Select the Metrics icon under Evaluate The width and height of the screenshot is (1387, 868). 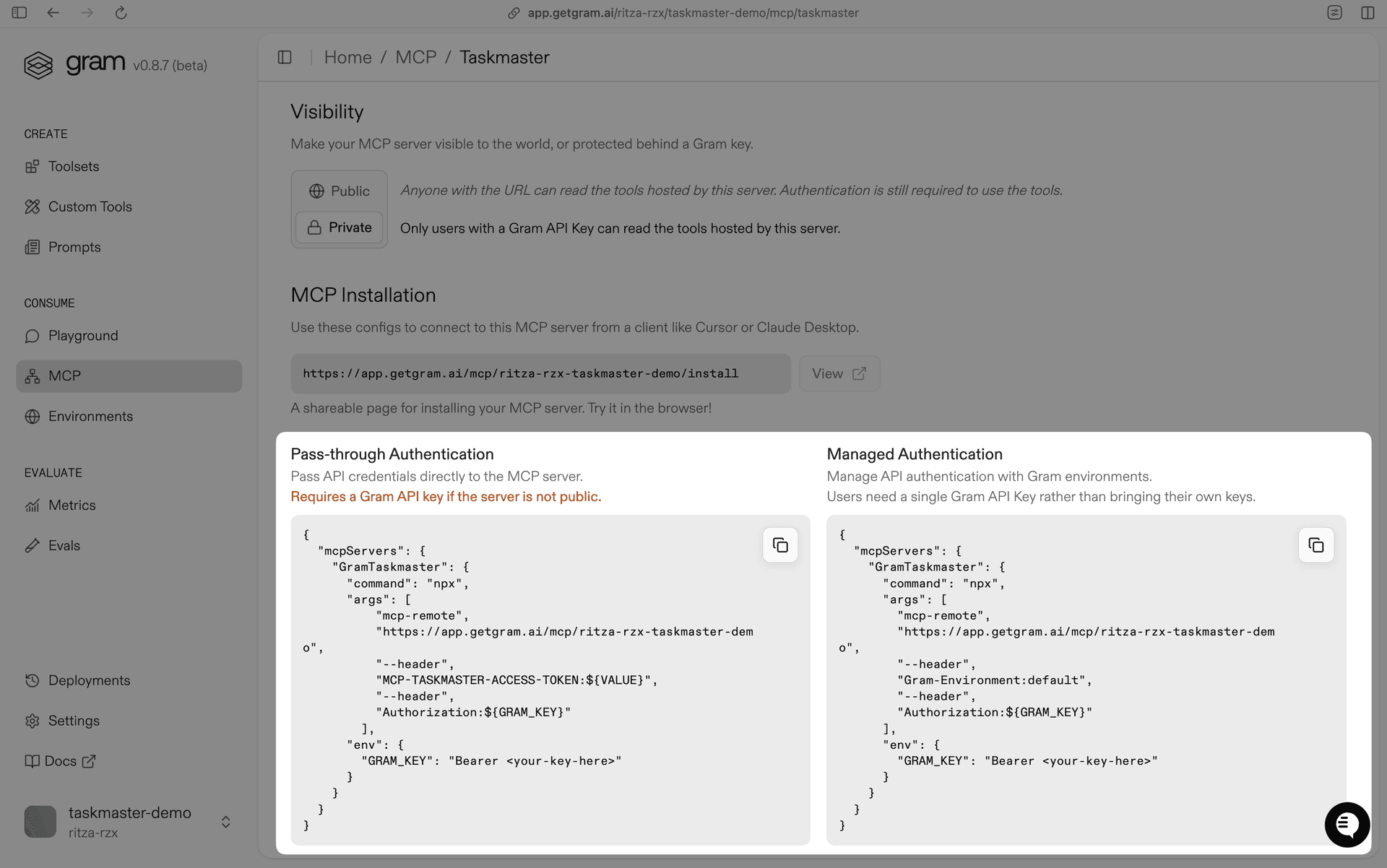click(x=33, y=505)
